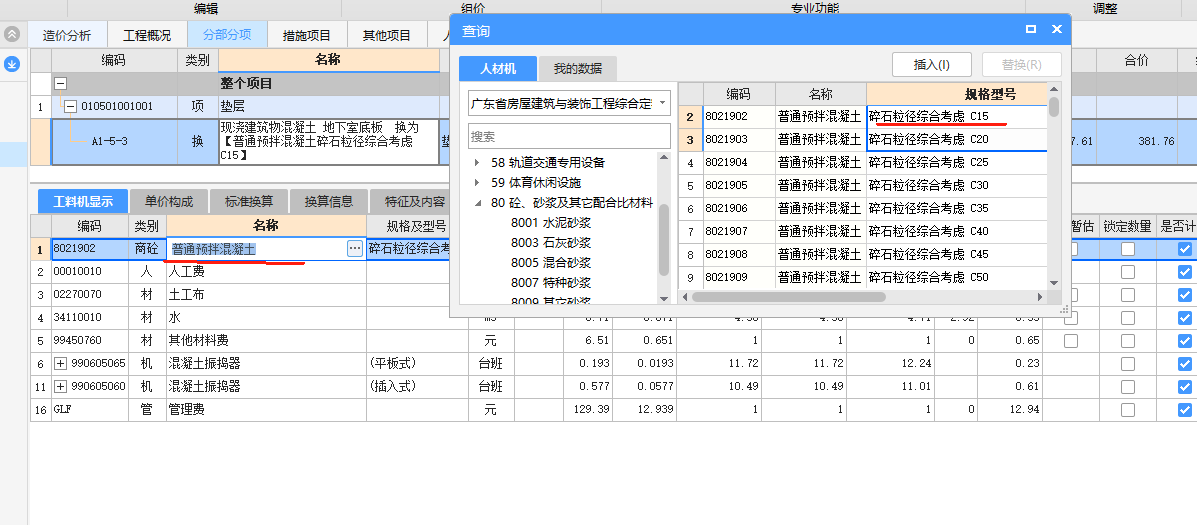The image size is (1197, 525).
Task: Expand the 990605065 混凝土振捣器 row
Action: (61, 364)
